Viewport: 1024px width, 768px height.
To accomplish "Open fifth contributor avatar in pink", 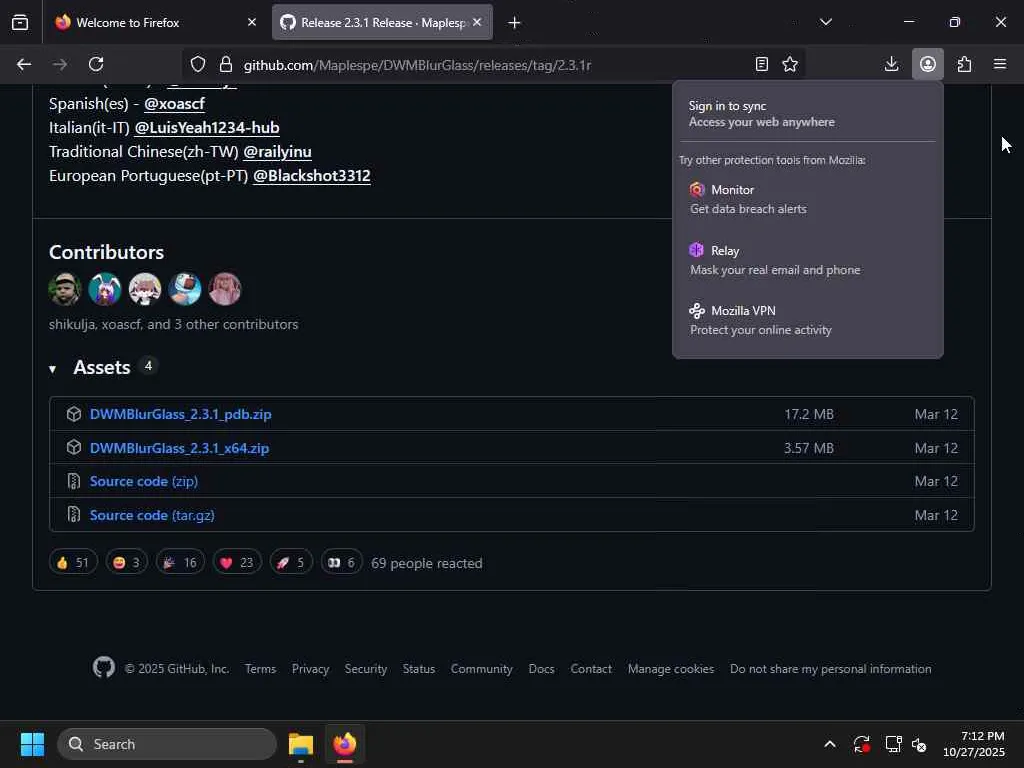I will [225, 289].
